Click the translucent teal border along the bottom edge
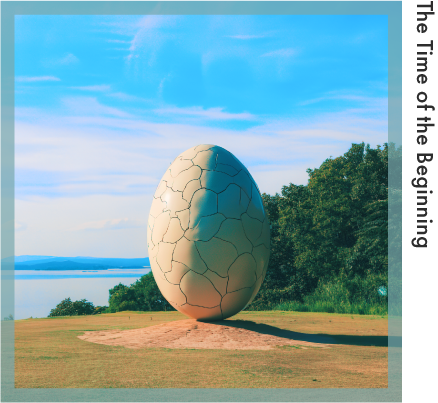This screenshot has height=403, width=438. coord(201,395)
